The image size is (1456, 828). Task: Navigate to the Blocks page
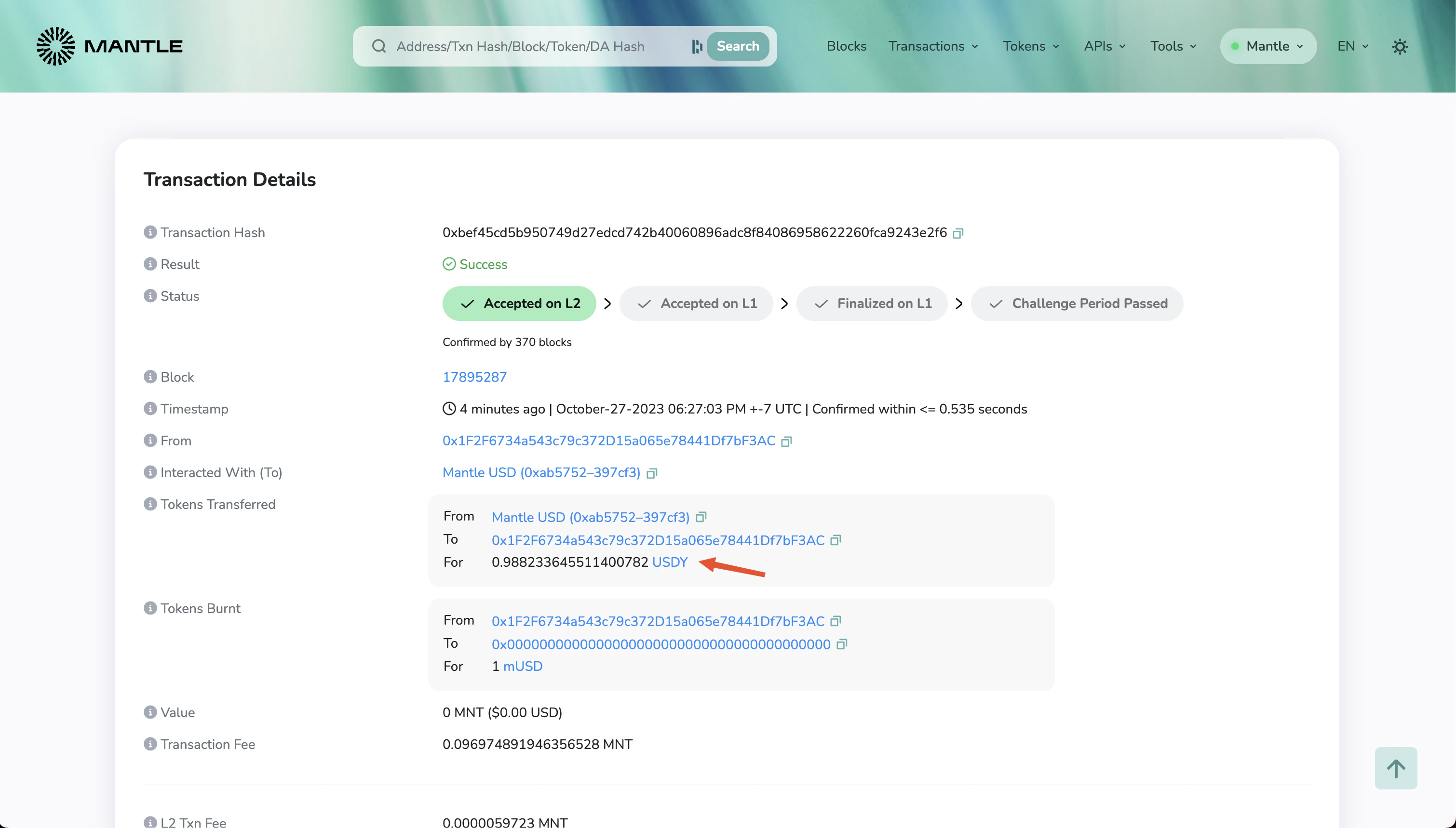point(846,46)
